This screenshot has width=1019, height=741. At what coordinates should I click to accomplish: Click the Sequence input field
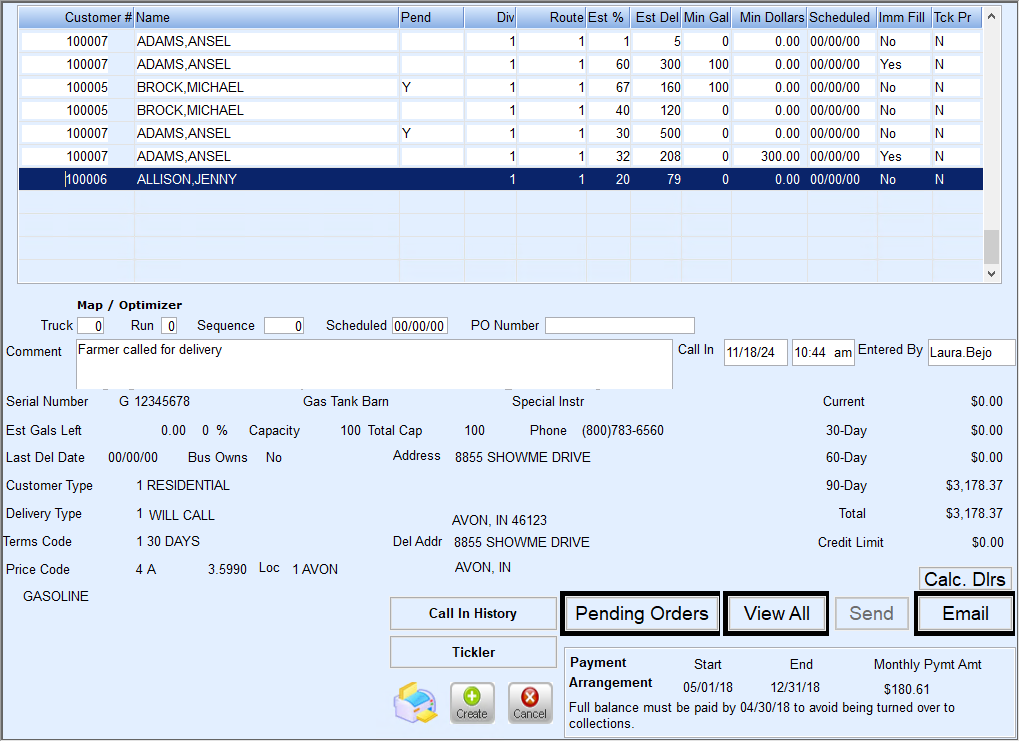point(284,326)
